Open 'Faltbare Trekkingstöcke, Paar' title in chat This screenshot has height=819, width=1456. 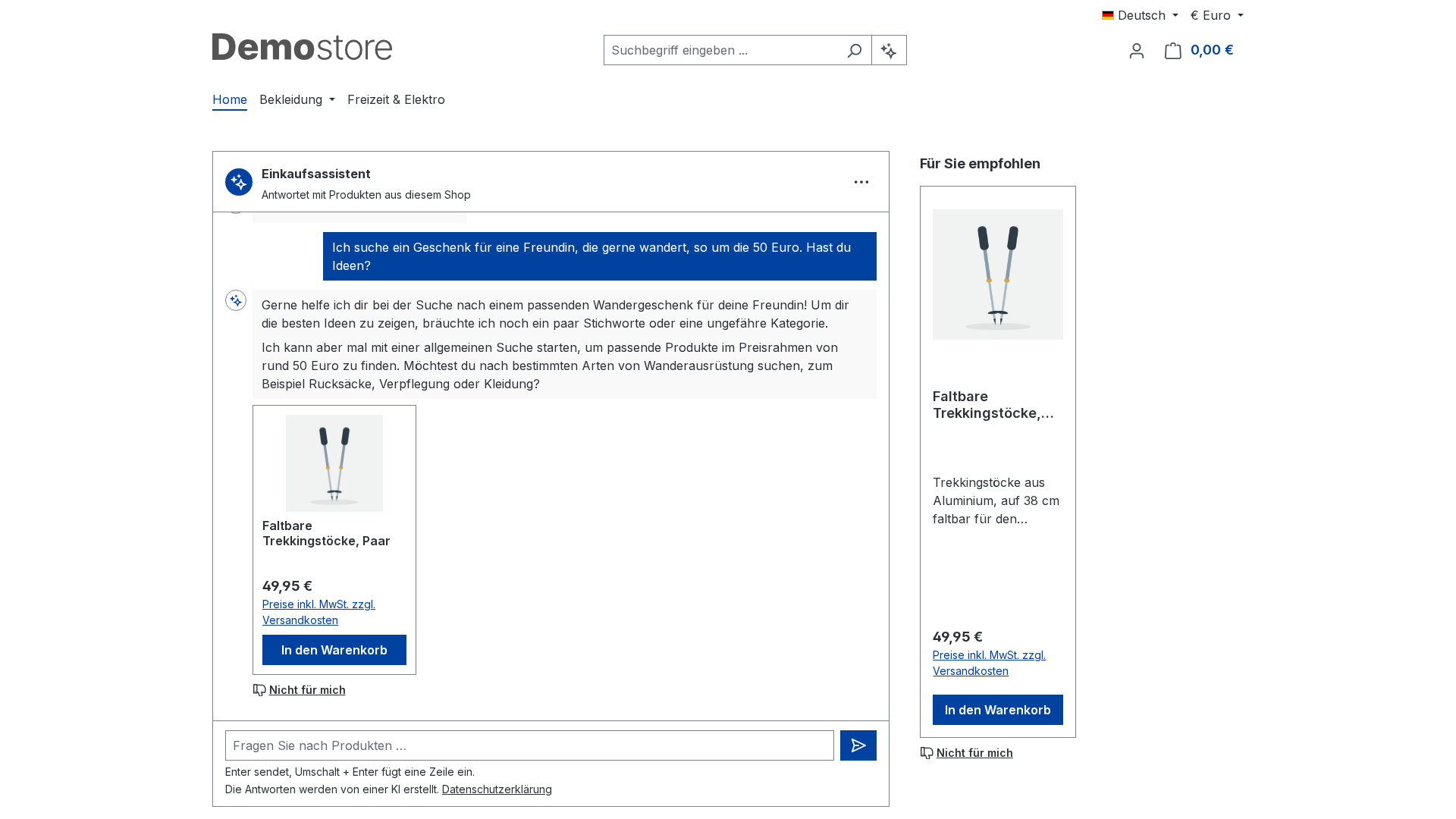(326, 533)
